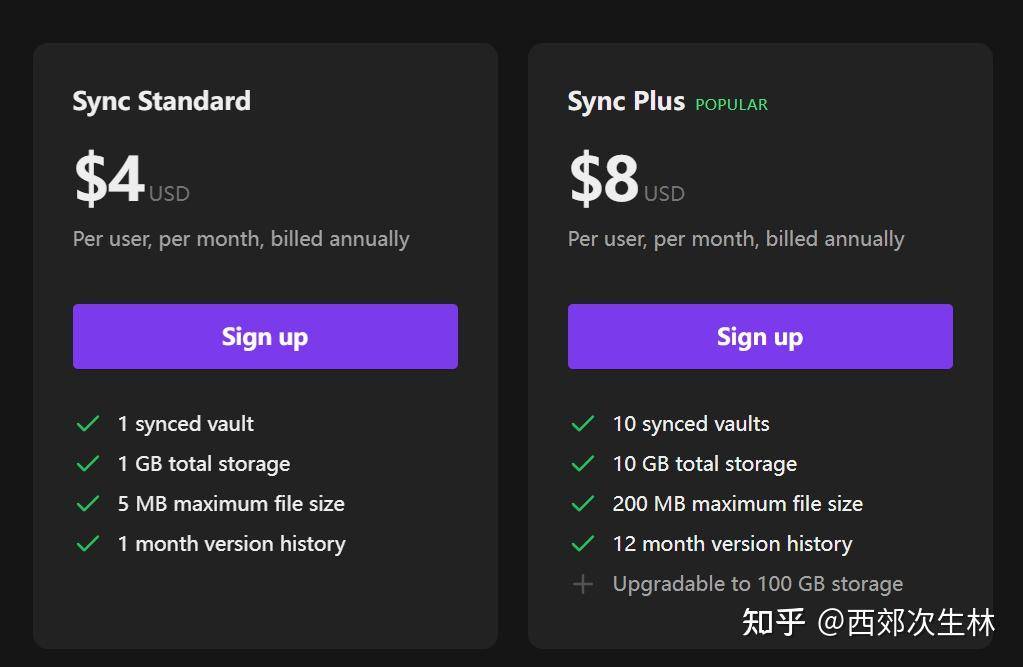Image resolution: width=1023 pixels, height=667 pixels.
Task: Click the $4 USD price
Action: pyautogui.click(x=132, y=178)
